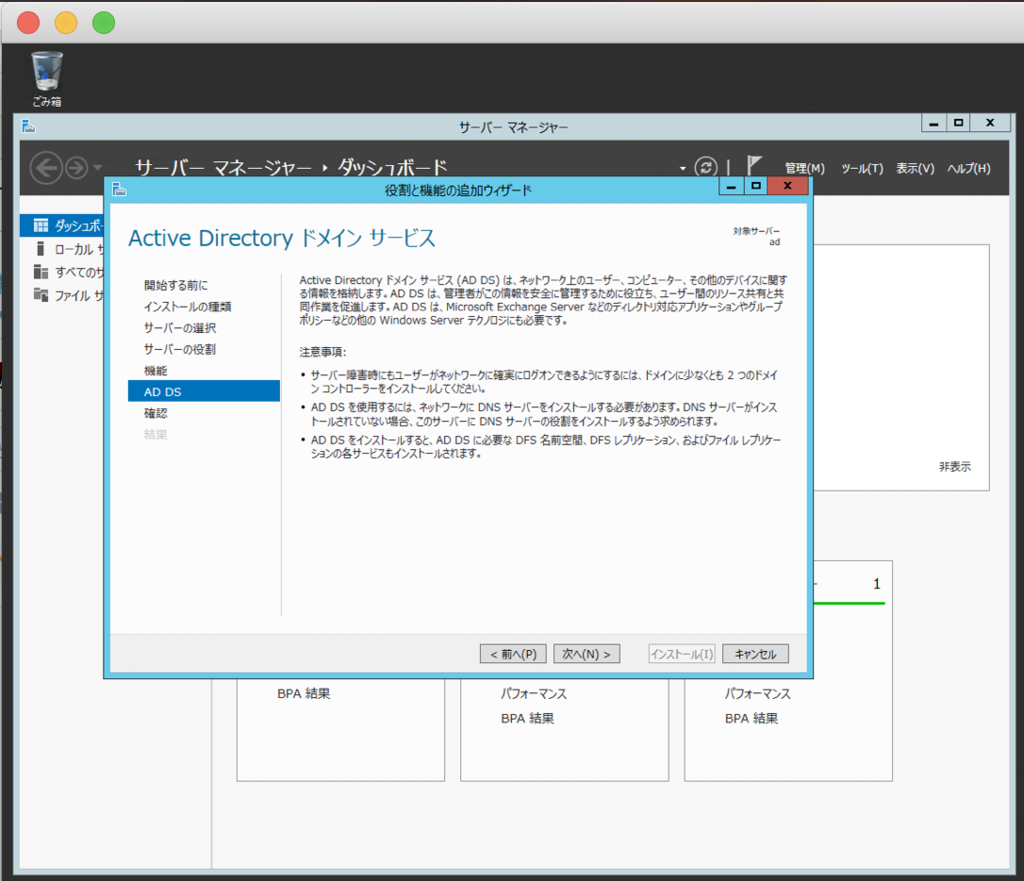This screenshot has width=1024, height=881.
Task: Go to サーバーの選択 wizard step
Action: pos(180,328)
